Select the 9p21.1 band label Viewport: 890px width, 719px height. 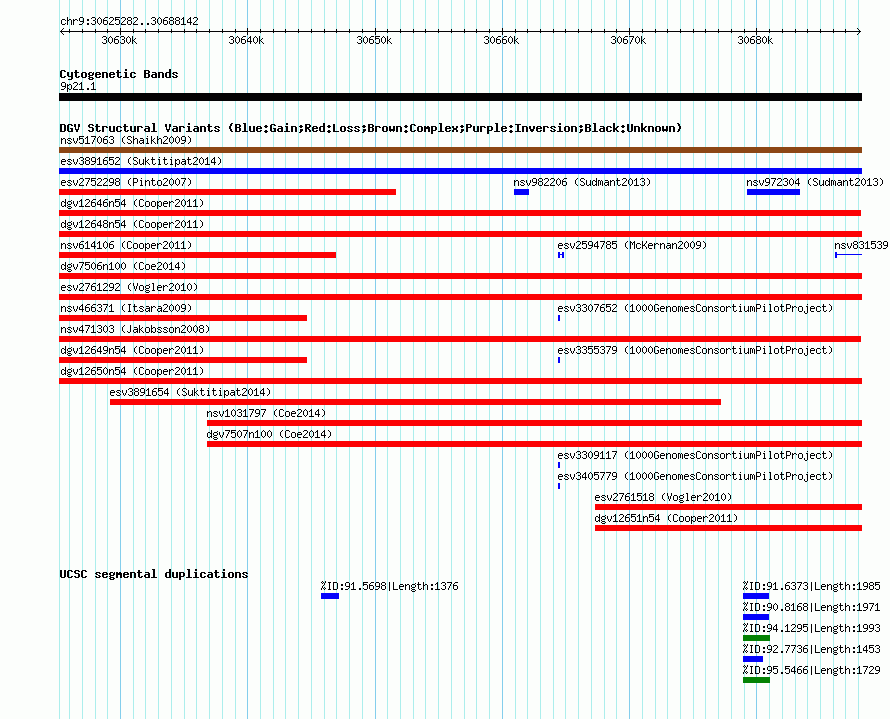(x=78, y=86)
